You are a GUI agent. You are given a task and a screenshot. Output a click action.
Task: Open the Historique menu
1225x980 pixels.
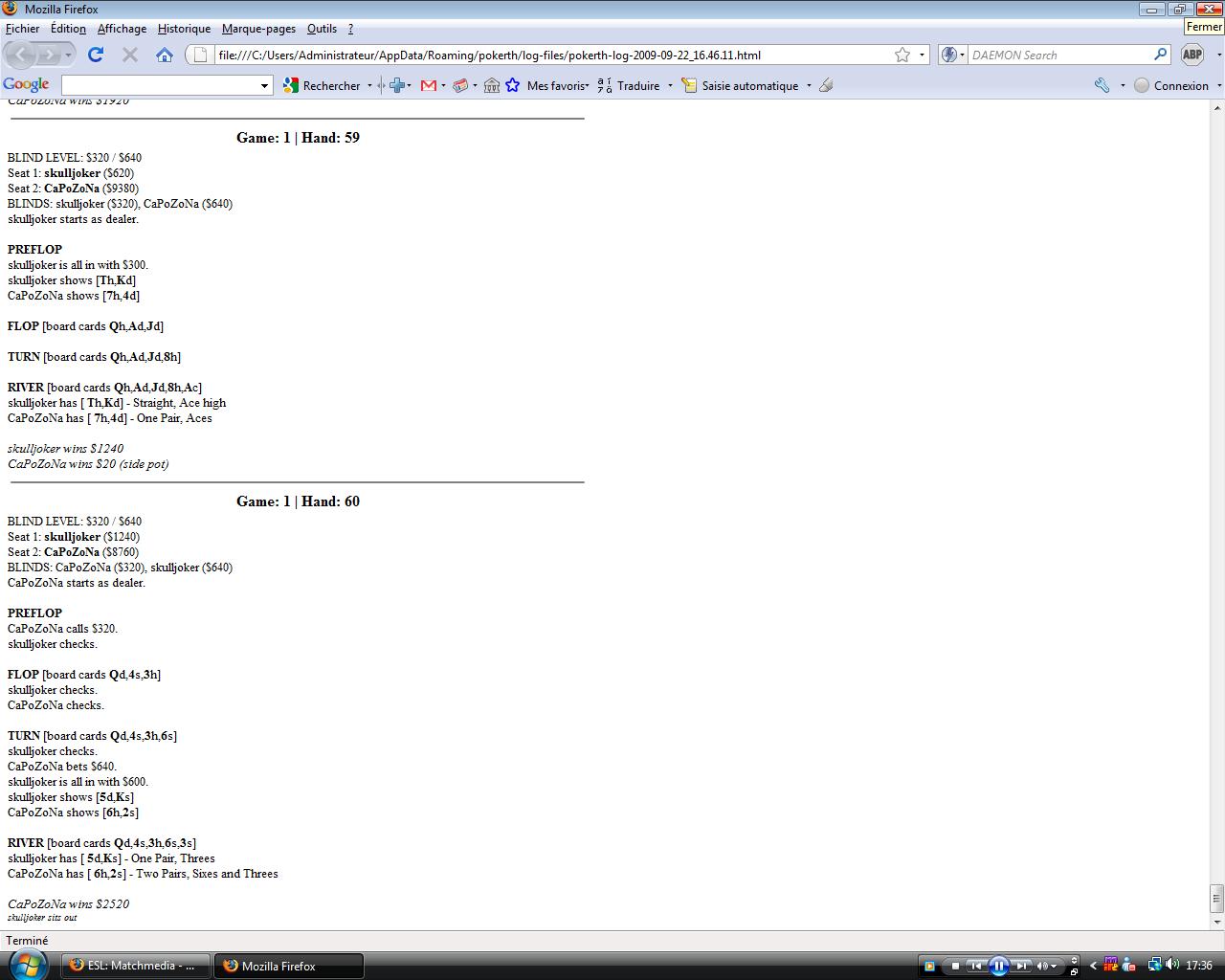pyautogui.click(x=184, y=29)
